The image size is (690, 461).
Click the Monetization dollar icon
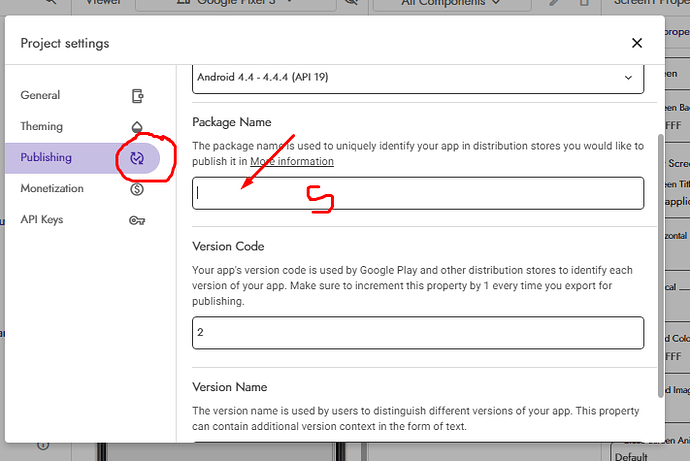(137, 189)
